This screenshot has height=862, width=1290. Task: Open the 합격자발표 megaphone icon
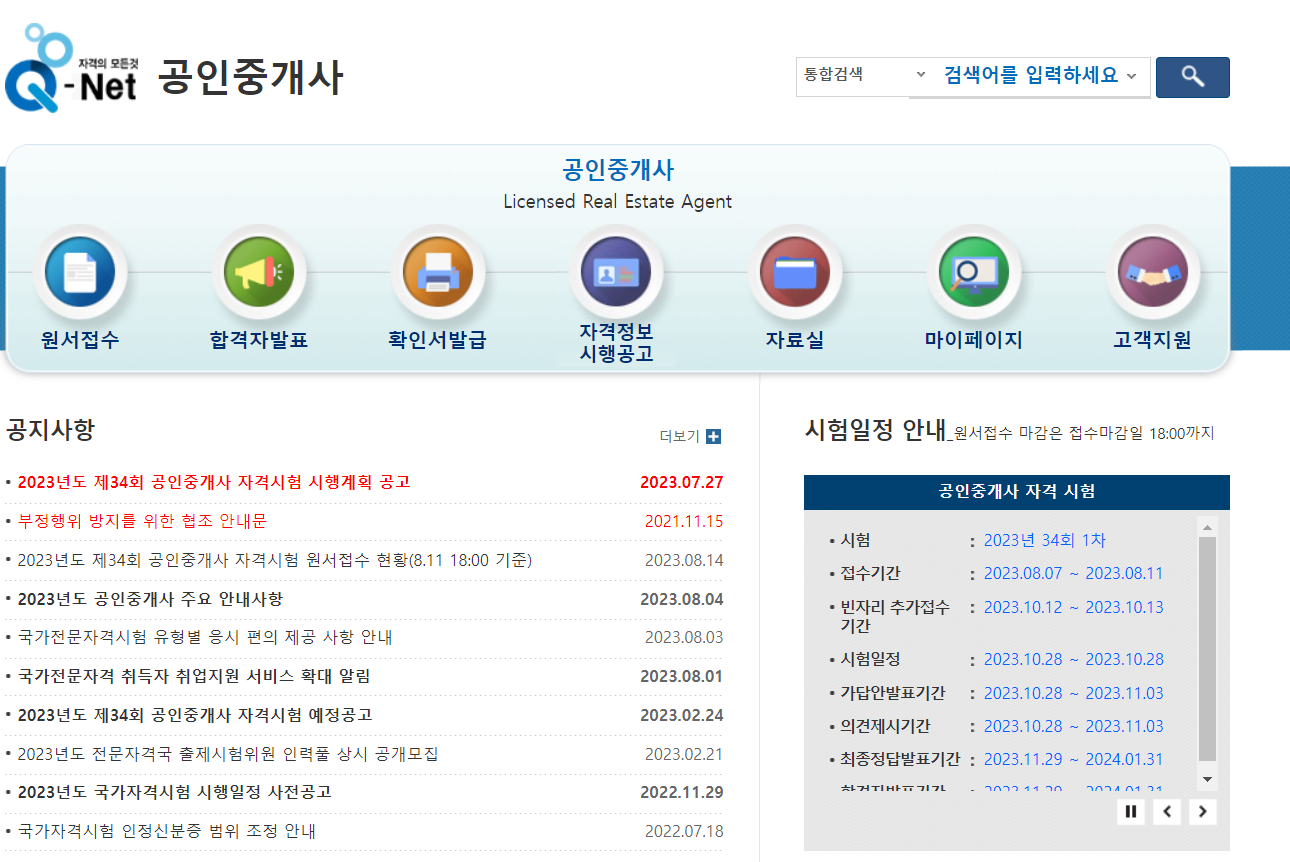pos(259,272)
